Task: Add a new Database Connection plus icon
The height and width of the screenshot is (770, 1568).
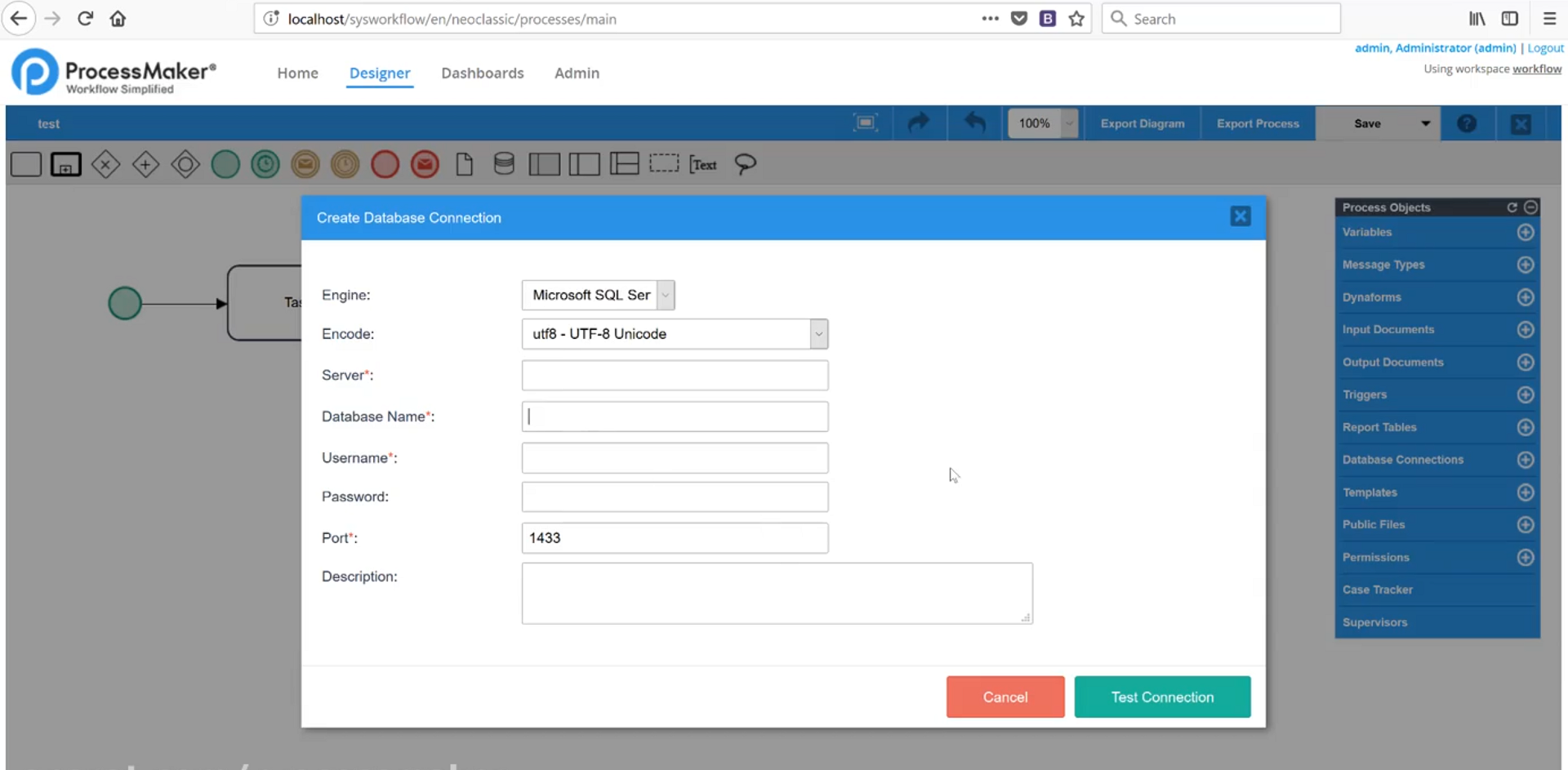Action: 1525,460
